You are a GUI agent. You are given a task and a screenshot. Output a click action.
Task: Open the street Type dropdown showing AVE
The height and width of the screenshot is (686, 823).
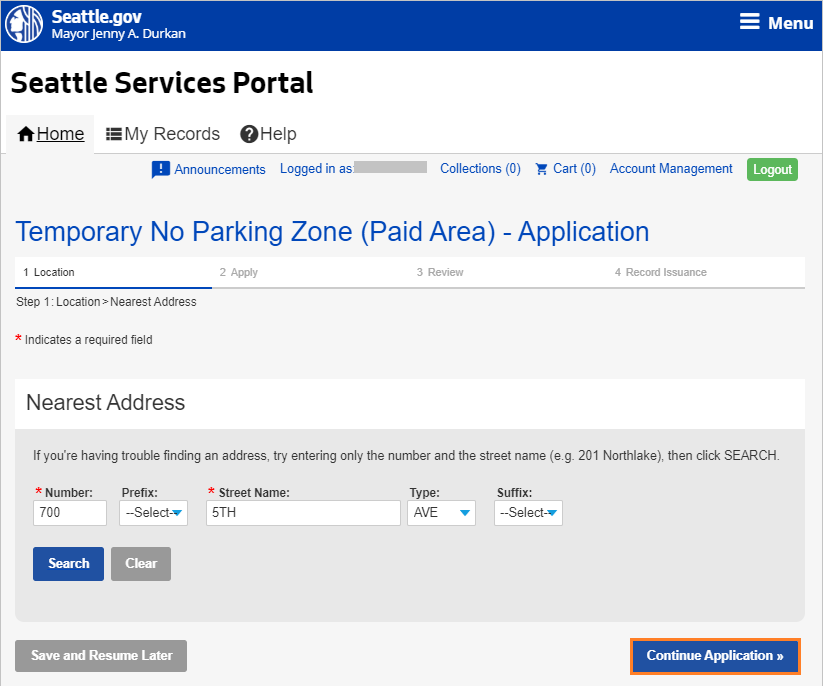[441, 513]
